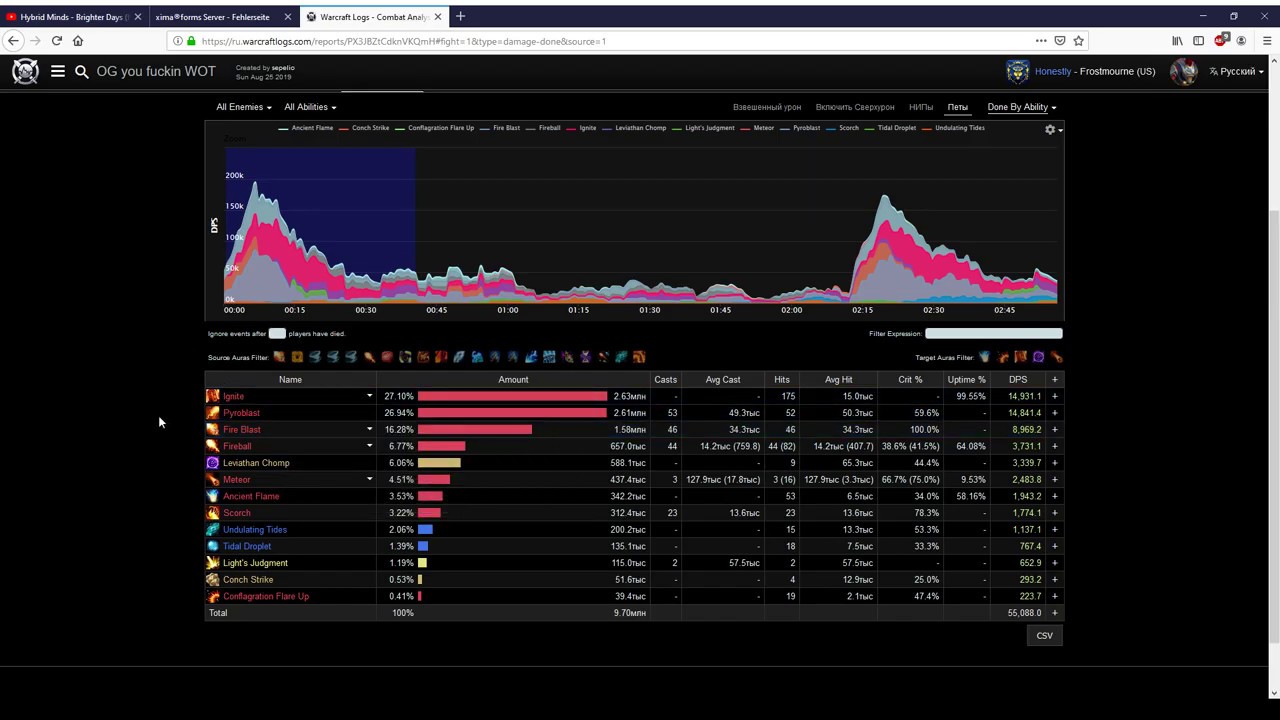Click the Conflagration Flare Up ability icon

pyautogui.click(x=212, y=596)
